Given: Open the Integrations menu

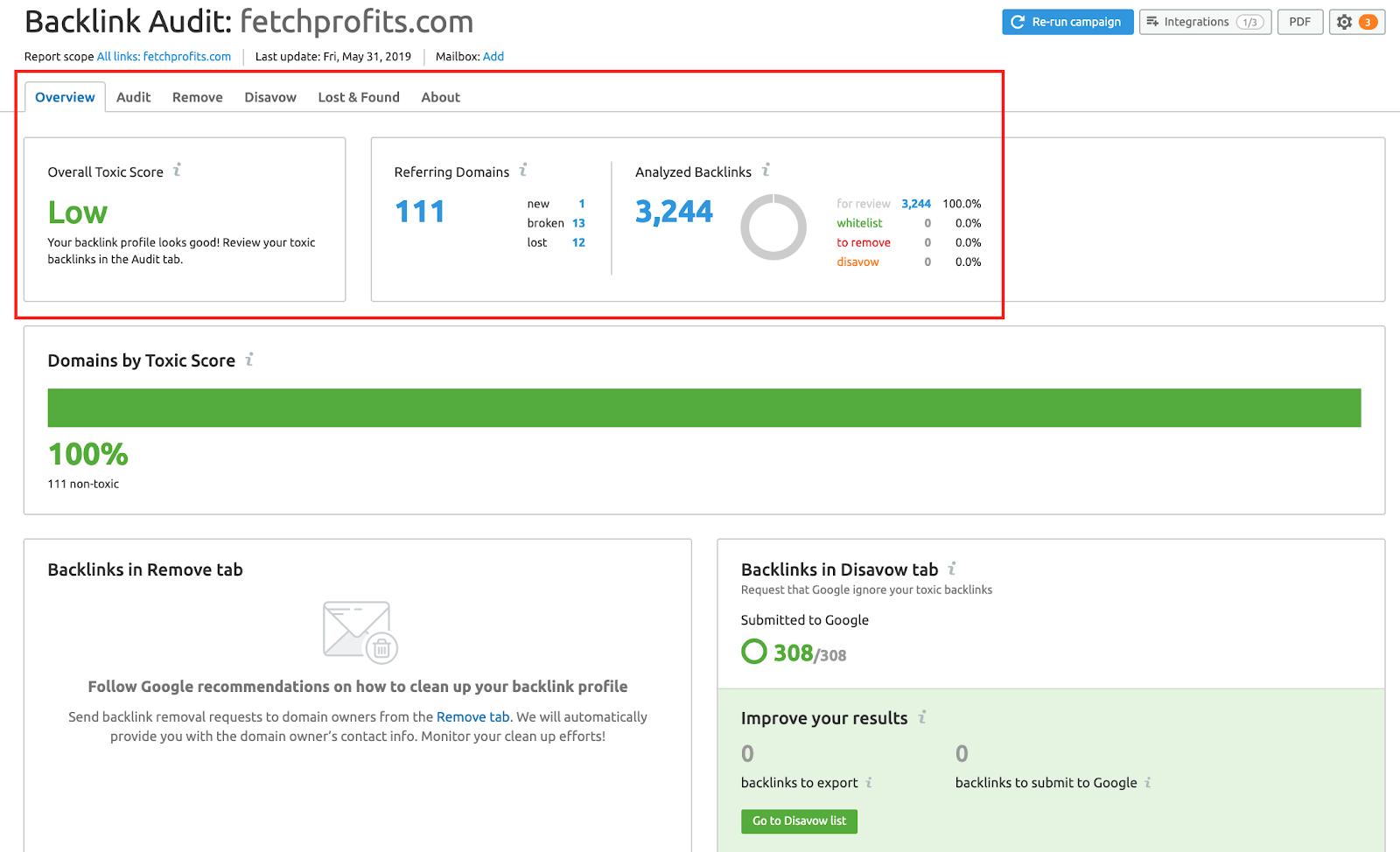Looking at the screenshot, I should tap(1205, 22).
